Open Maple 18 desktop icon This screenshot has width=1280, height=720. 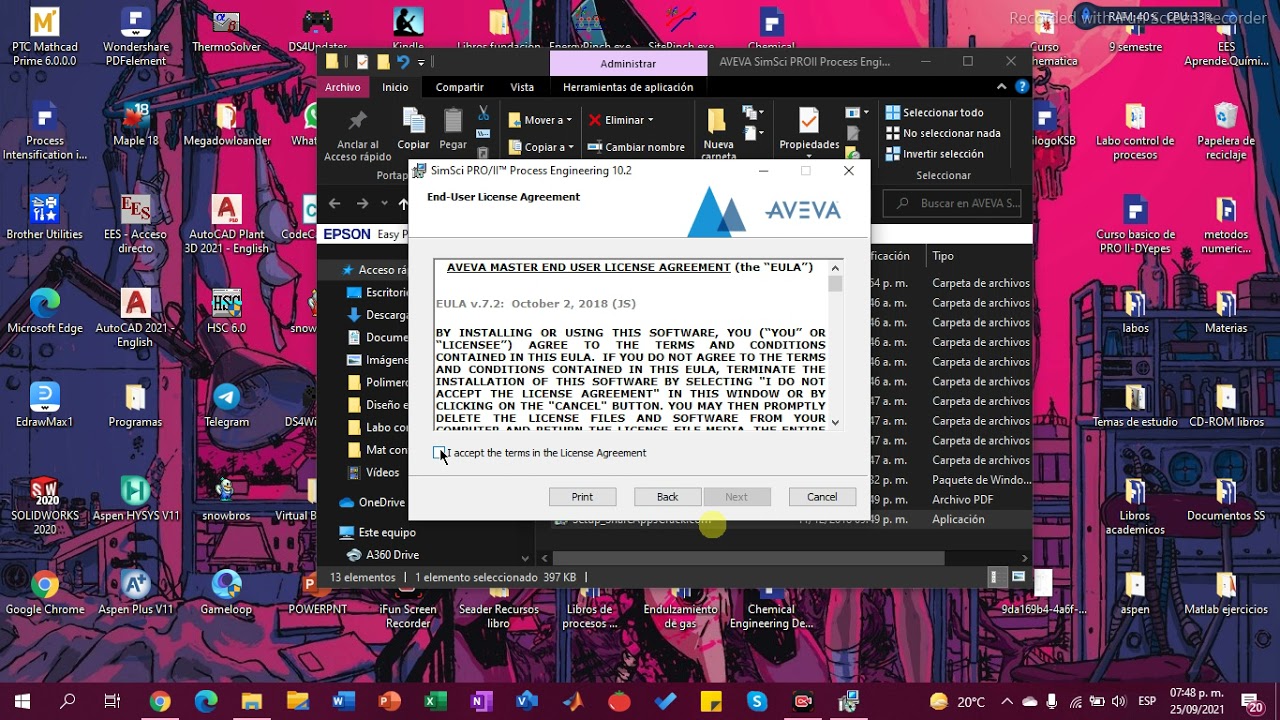tap(135, 124)
